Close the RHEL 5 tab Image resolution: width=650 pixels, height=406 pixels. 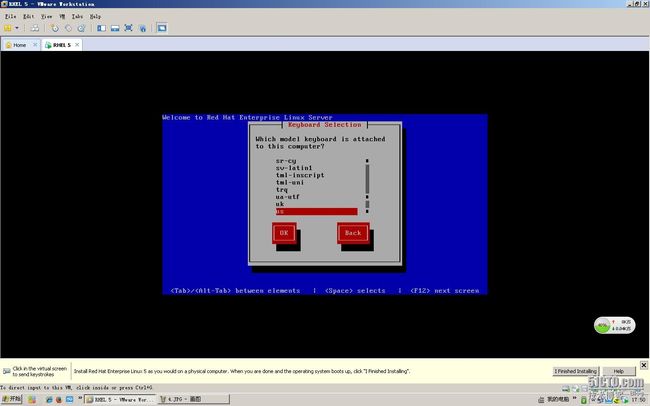click(x=77, y=44)
